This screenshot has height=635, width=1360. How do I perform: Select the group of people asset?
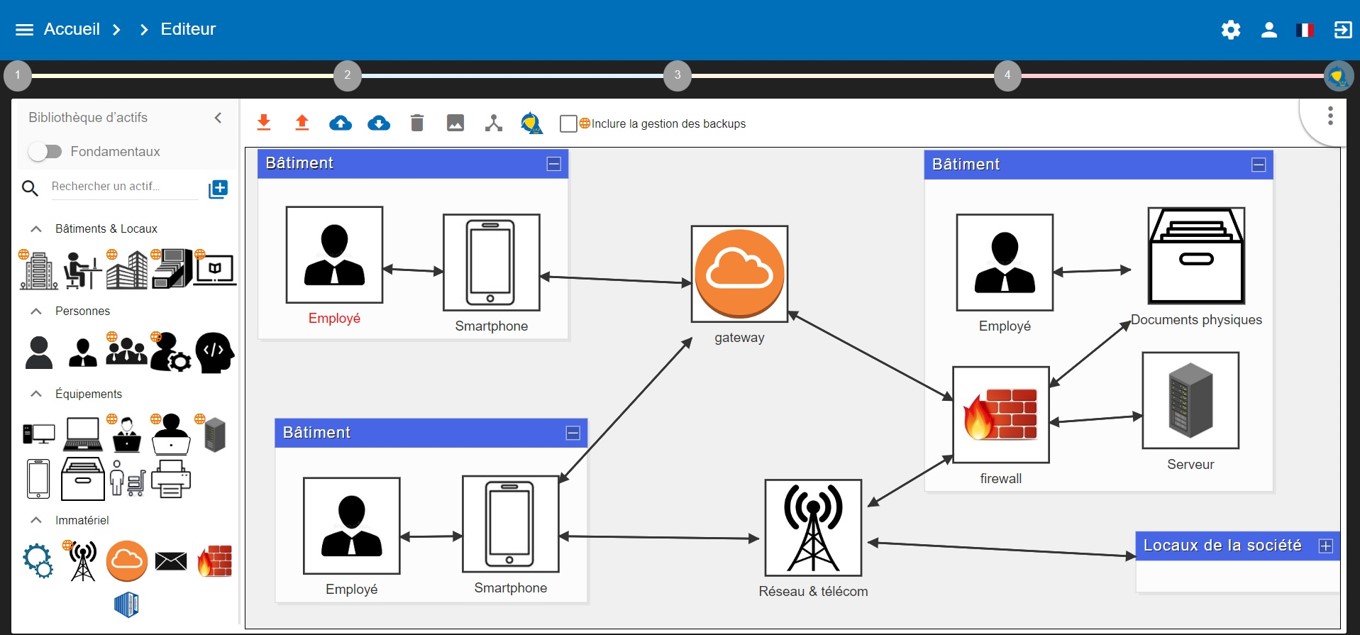126,350
